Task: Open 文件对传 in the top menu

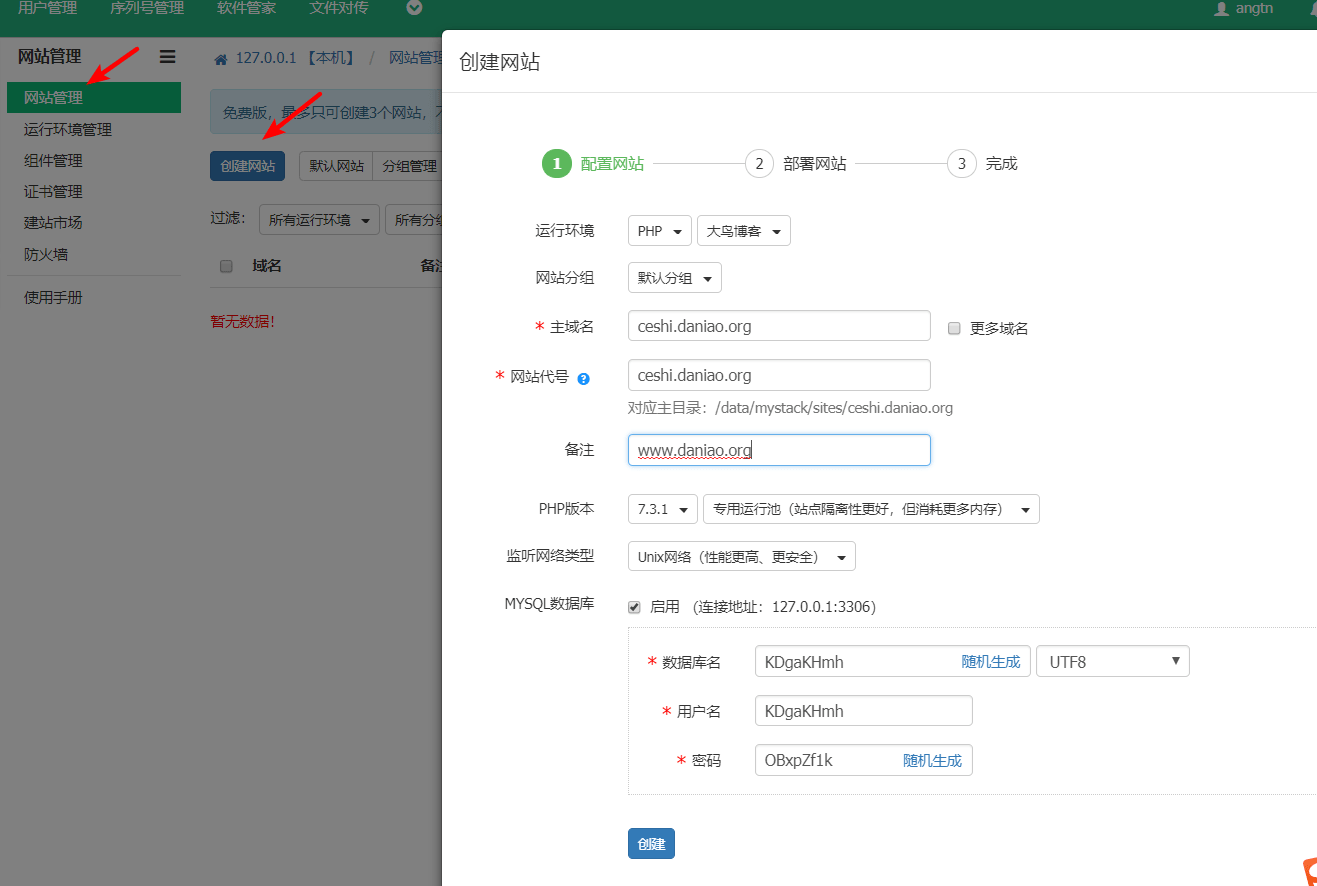Action: tap(339, 8)
